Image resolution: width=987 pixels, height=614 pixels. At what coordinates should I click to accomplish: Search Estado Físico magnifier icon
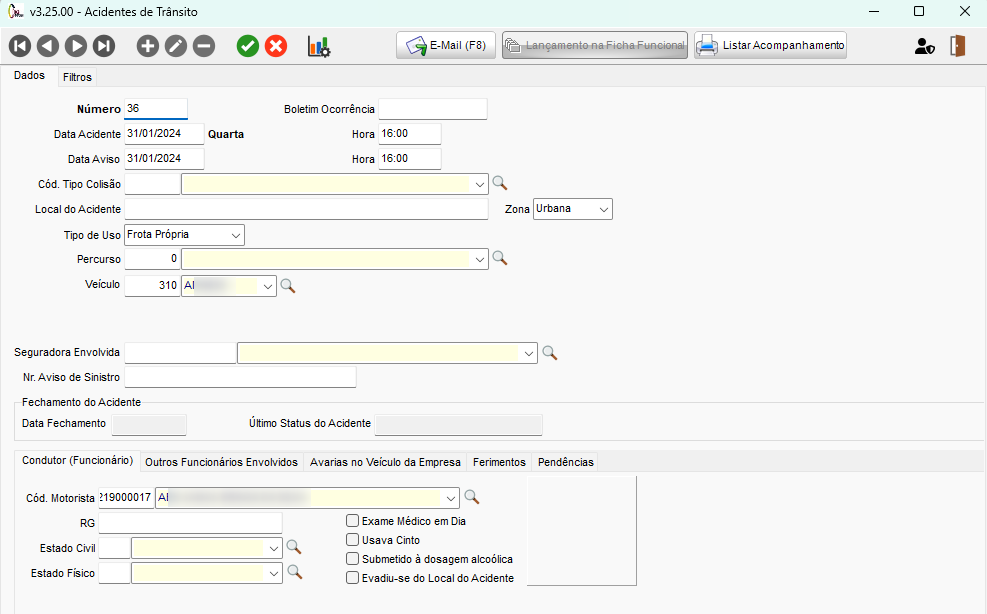pos(295,572)
